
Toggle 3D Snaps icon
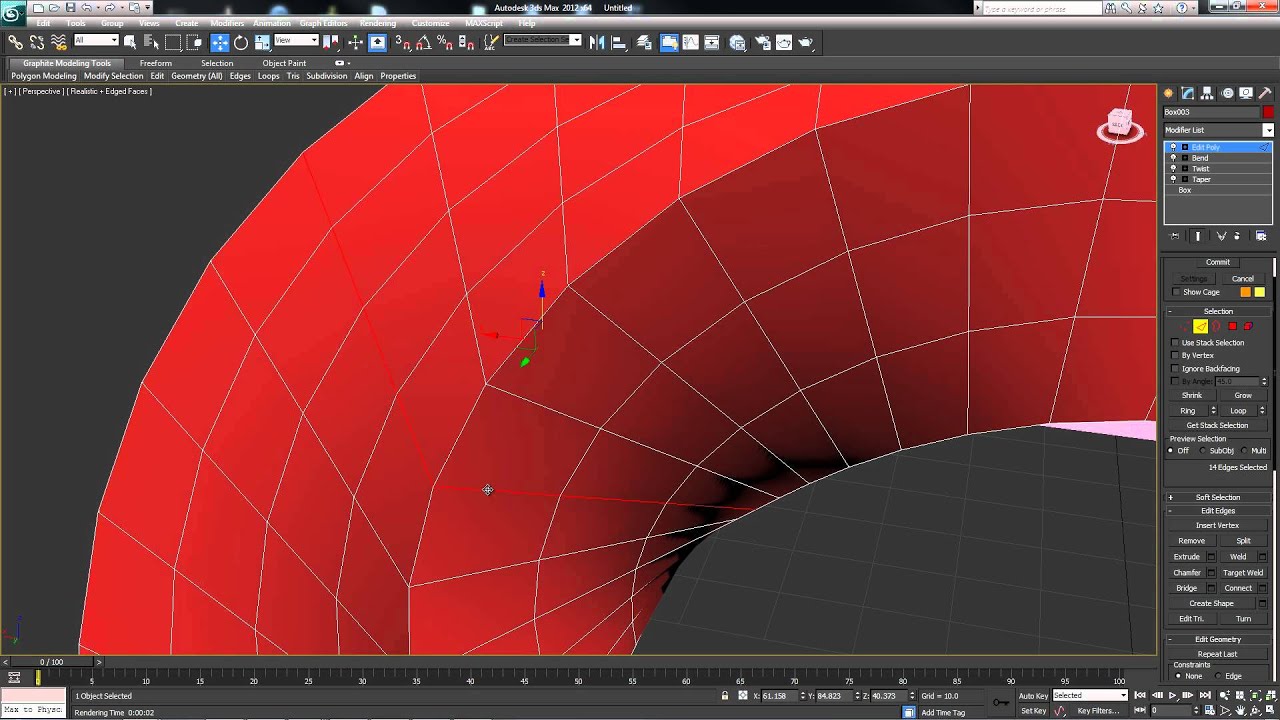click(x=402, y=42)
